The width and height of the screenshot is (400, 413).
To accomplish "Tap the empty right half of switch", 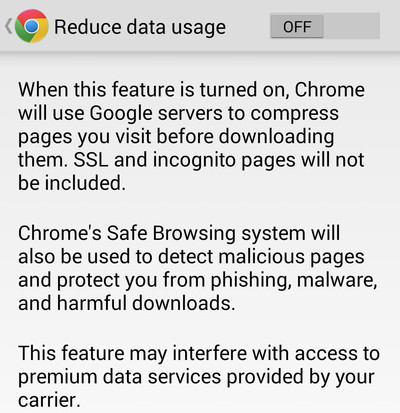I will click(352, 26).
